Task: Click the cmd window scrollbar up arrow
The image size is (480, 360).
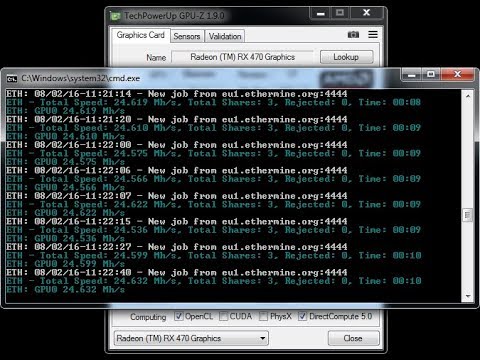Action: [468, 96]
